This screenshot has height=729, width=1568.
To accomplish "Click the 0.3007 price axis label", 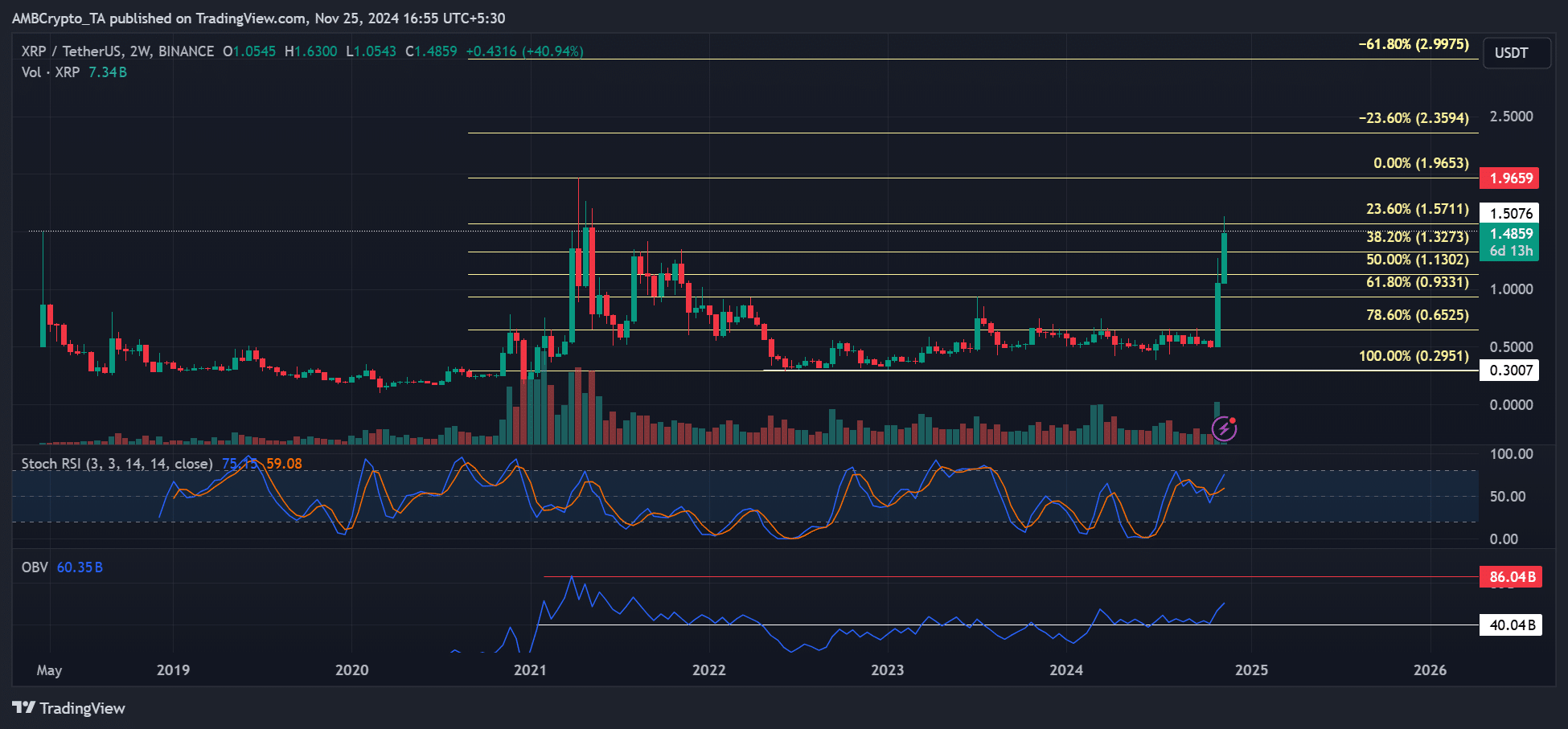I will [x=1509, y=370].
